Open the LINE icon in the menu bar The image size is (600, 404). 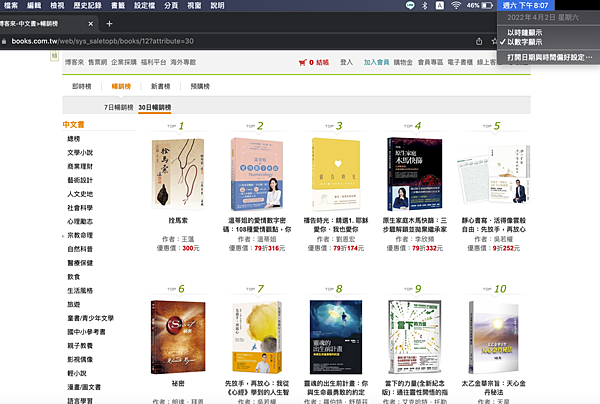(x=410, y=5)
